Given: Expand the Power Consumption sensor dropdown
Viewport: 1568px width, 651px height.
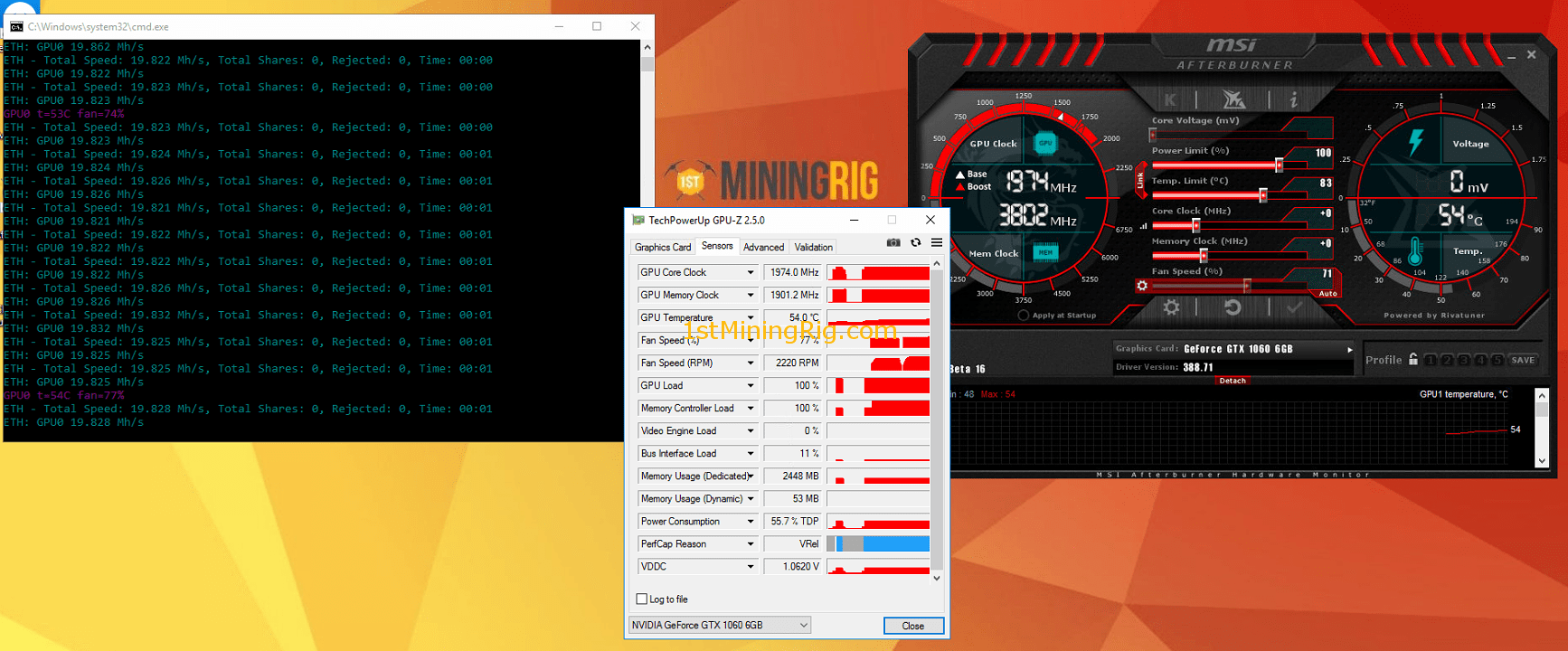Looking at the screenshot, I should coord(750,521).
